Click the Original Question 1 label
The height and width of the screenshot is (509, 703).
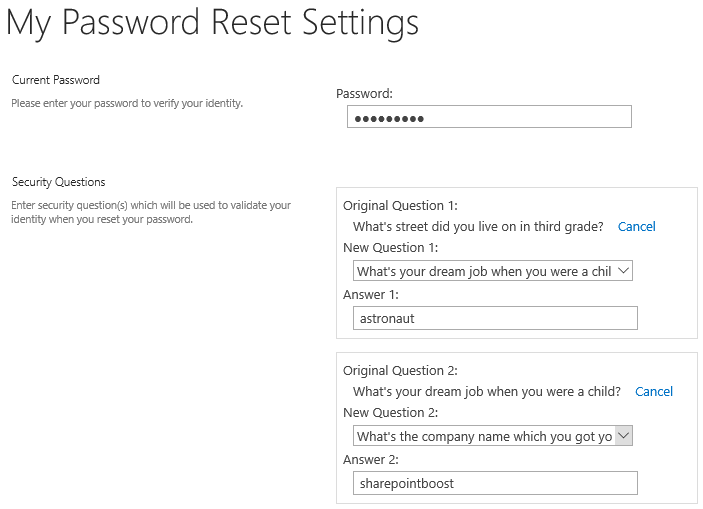pos(400,206)
